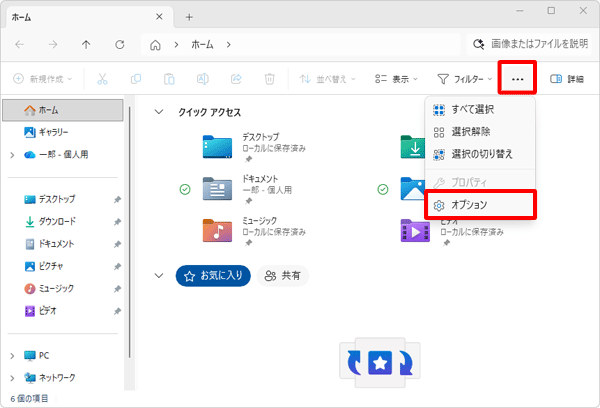Choose 選択の切り替え from the menu
This screenshot has width=600, height=408.
[x=479, y=154]
